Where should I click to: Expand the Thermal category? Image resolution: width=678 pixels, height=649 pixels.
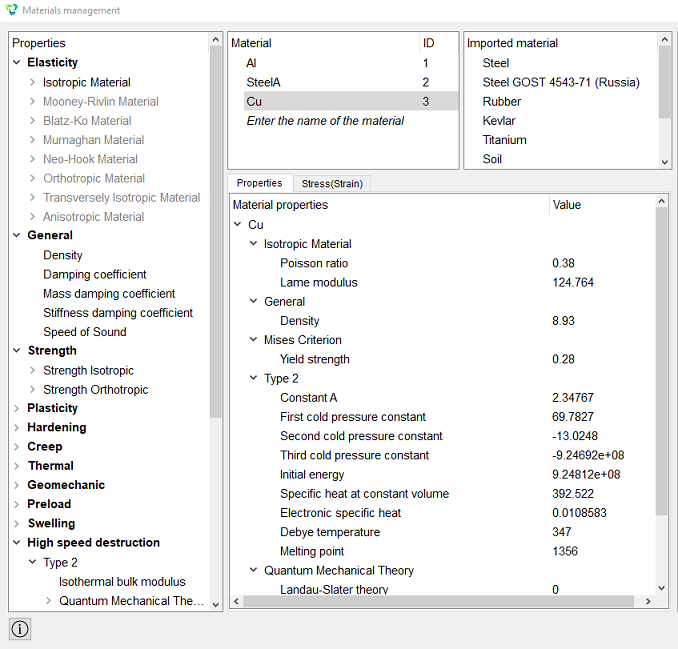pos(16,466)
